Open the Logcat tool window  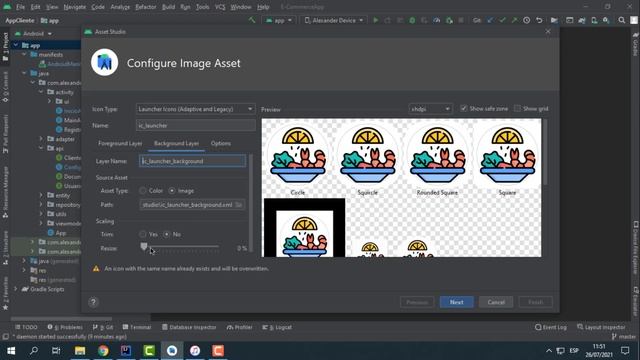[x=277, y=327]
